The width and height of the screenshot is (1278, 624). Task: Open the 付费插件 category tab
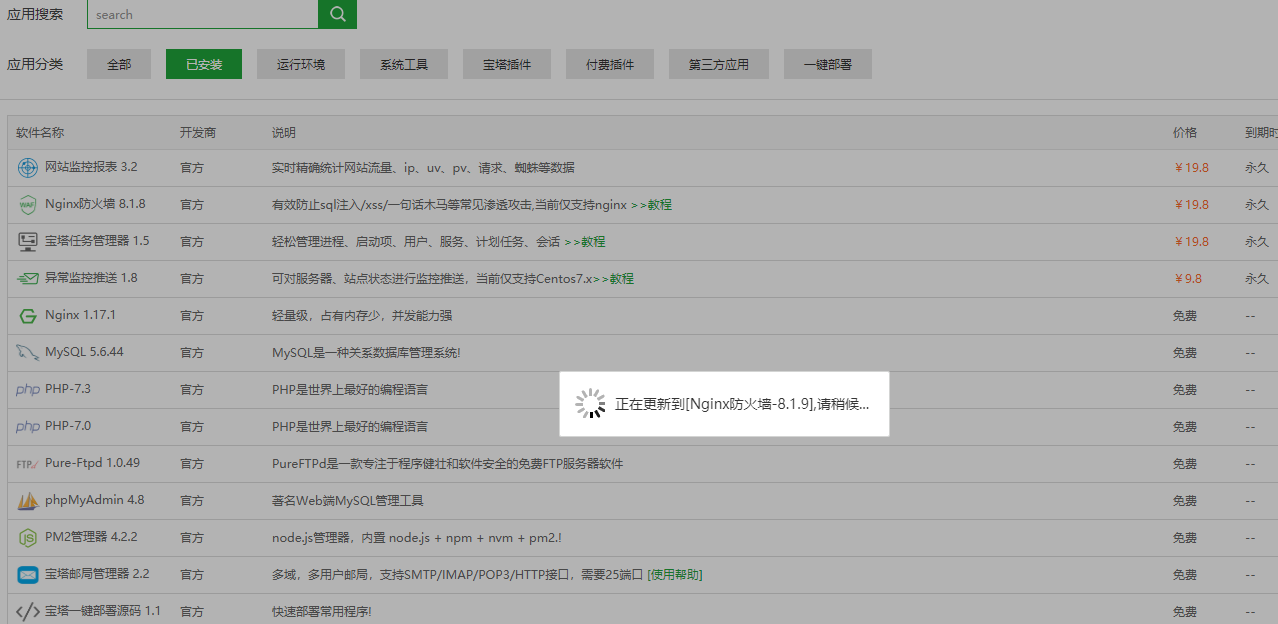610,64
